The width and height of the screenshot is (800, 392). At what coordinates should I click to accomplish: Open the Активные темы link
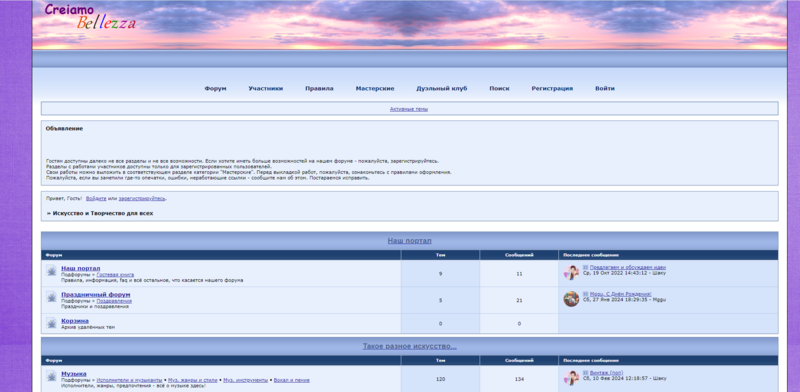pos(409,109)
